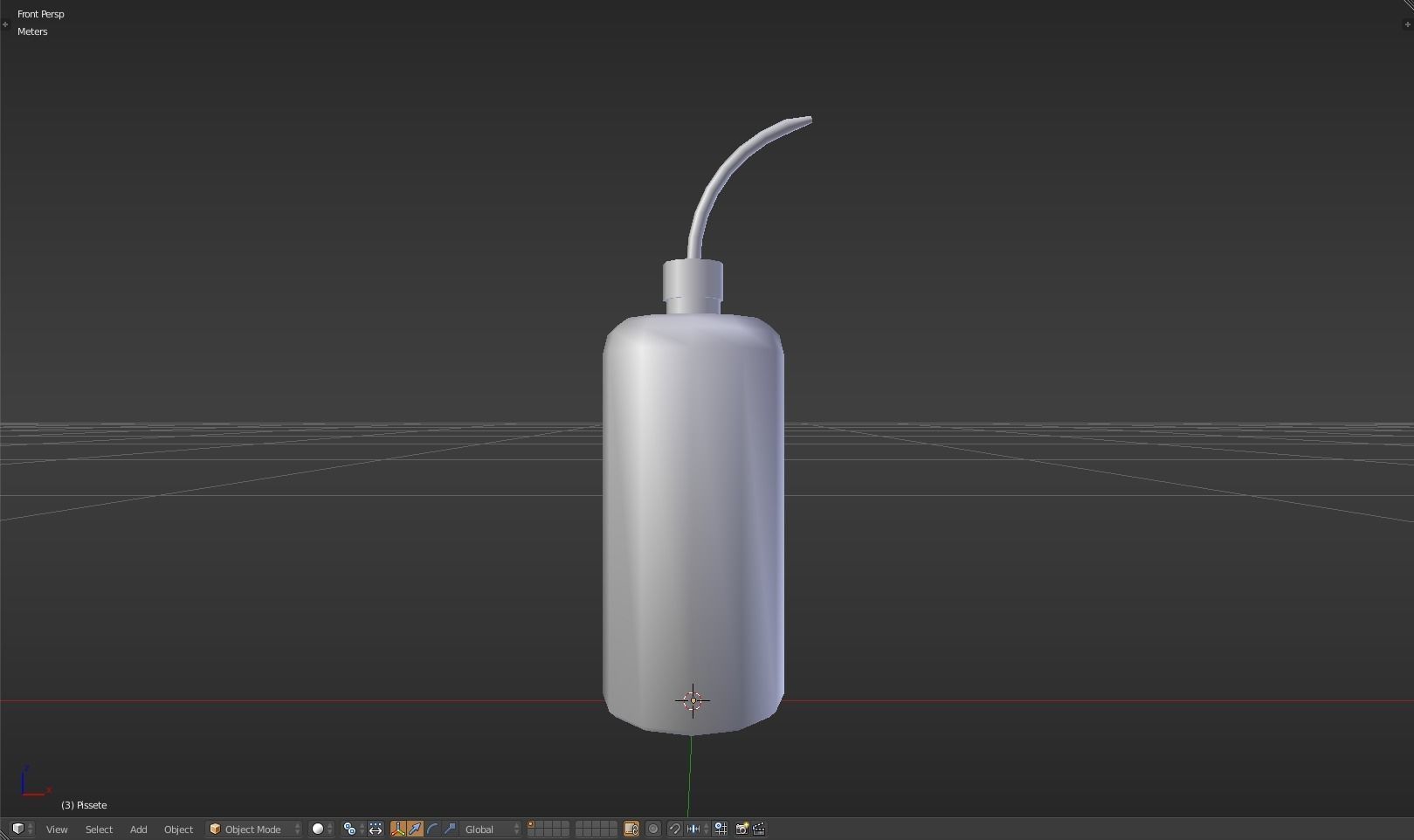
Task: Enable the rotate manipulator arc
Action: pyautogui.click(x=432, y=829)
